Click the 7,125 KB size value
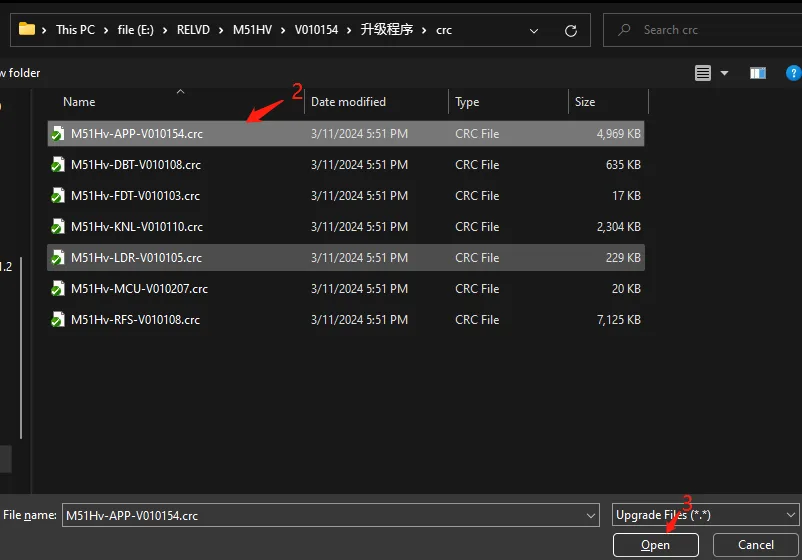The height and width of the screenshot is (560, 802). point(618,320)
